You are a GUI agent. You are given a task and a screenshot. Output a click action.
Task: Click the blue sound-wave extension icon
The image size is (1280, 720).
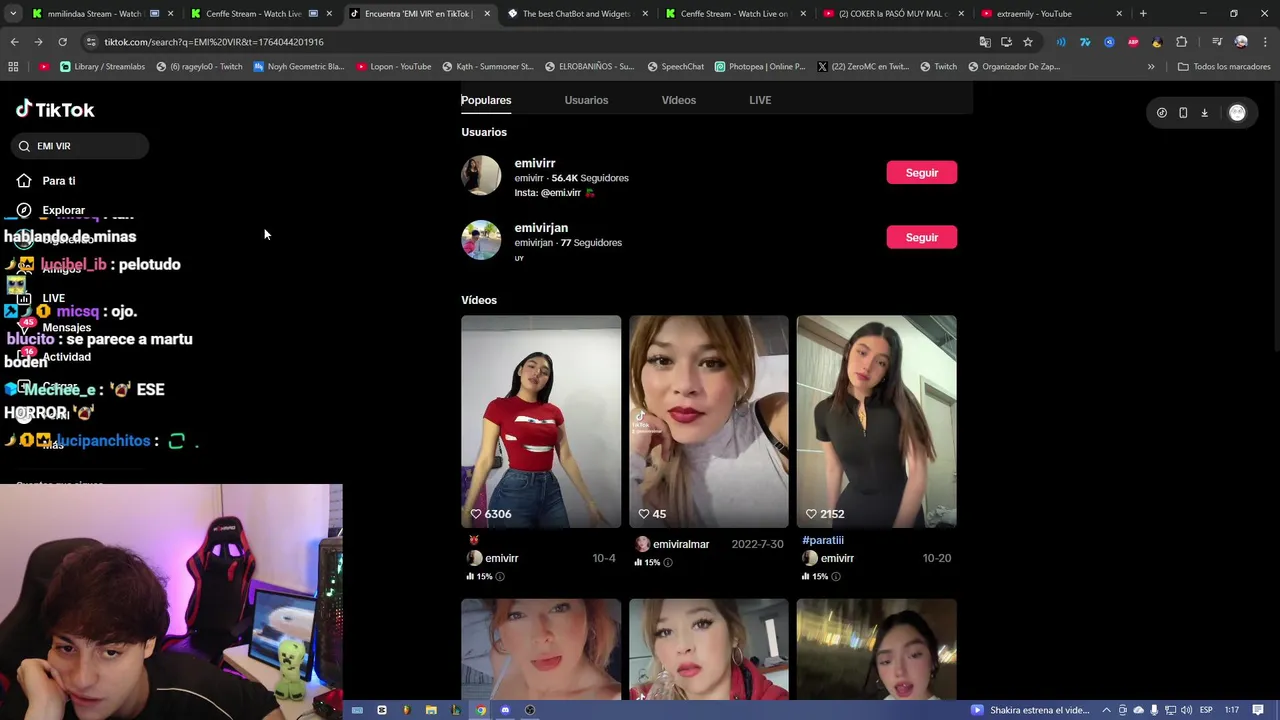click(x=1061, y=42)
